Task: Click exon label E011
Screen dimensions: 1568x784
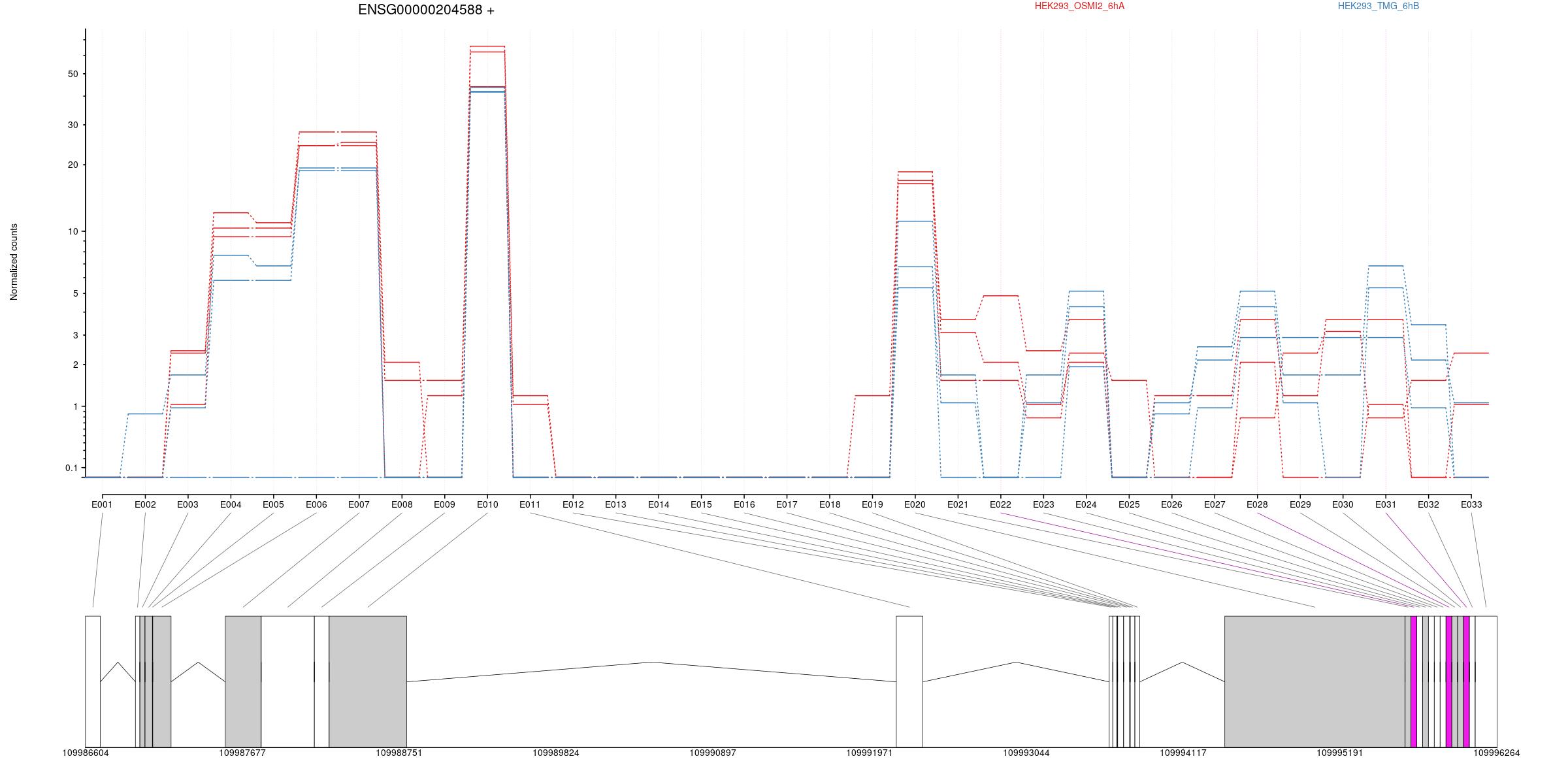Action: tap(530, 504)
